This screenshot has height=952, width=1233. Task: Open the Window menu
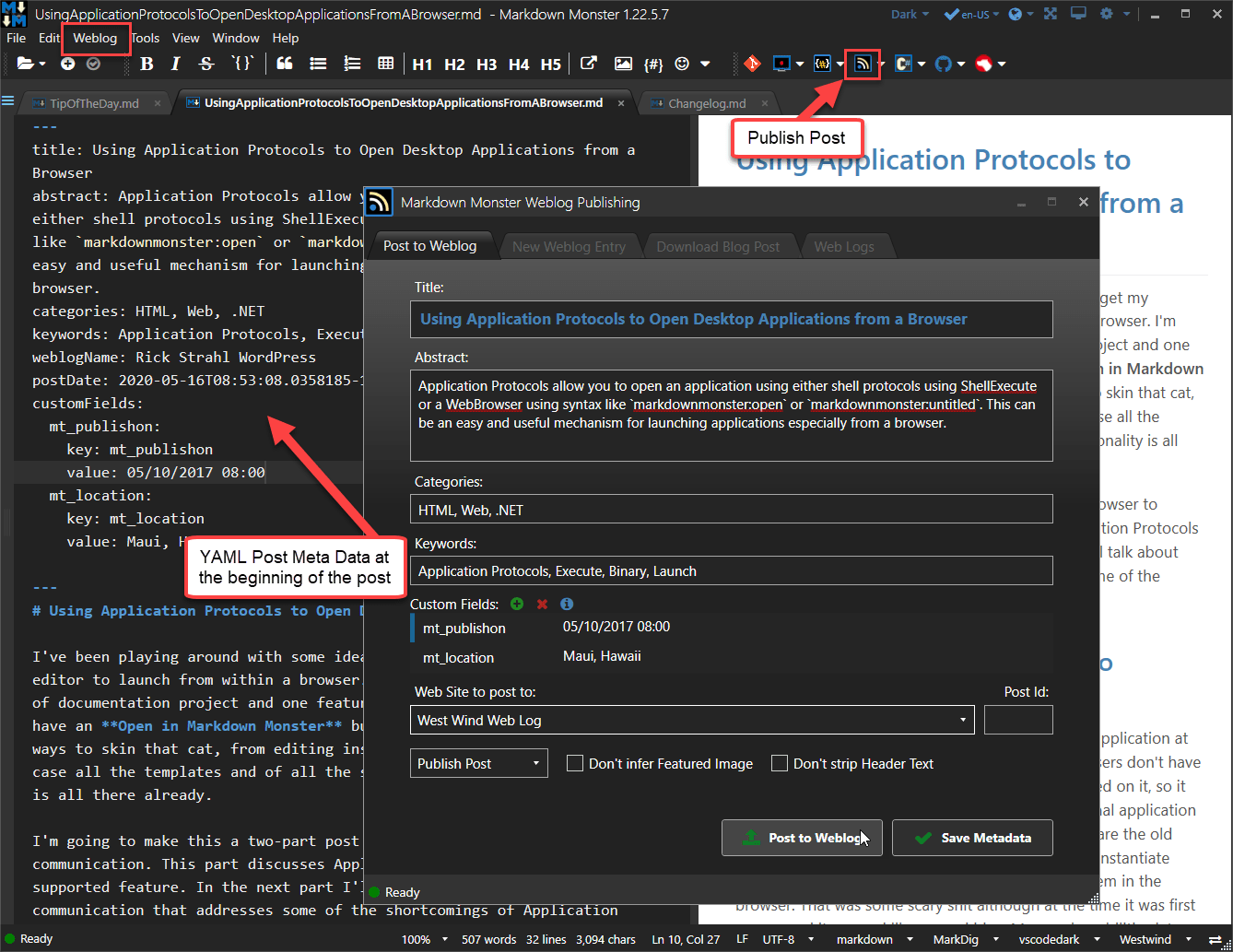(x=236, y=38)
